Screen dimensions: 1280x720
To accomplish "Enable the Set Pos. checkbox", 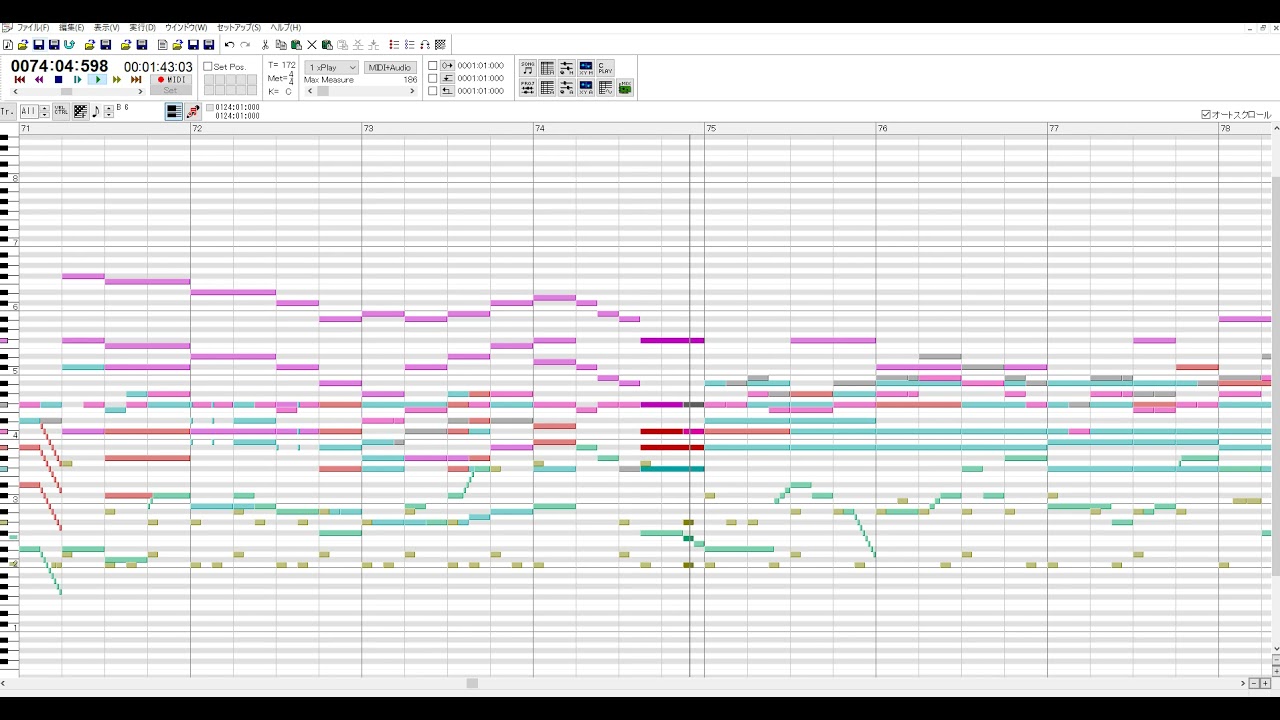I will click(x=208, y=67).
